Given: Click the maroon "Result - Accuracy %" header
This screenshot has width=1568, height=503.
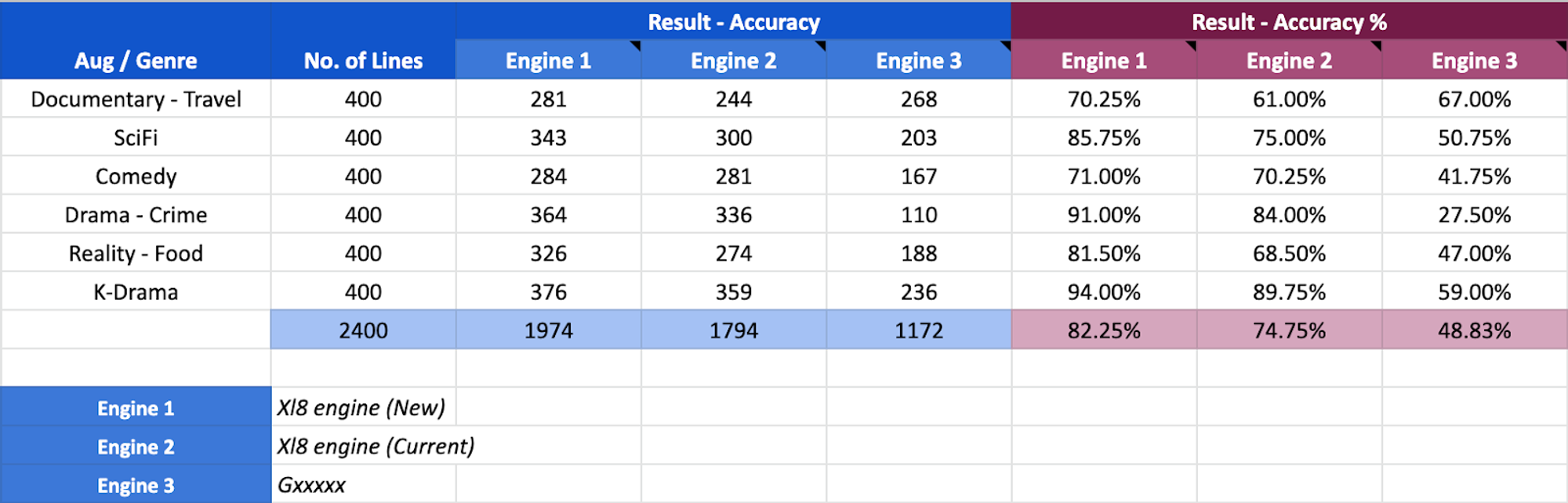Looking at the screenshot, I should coord(1289,22).
